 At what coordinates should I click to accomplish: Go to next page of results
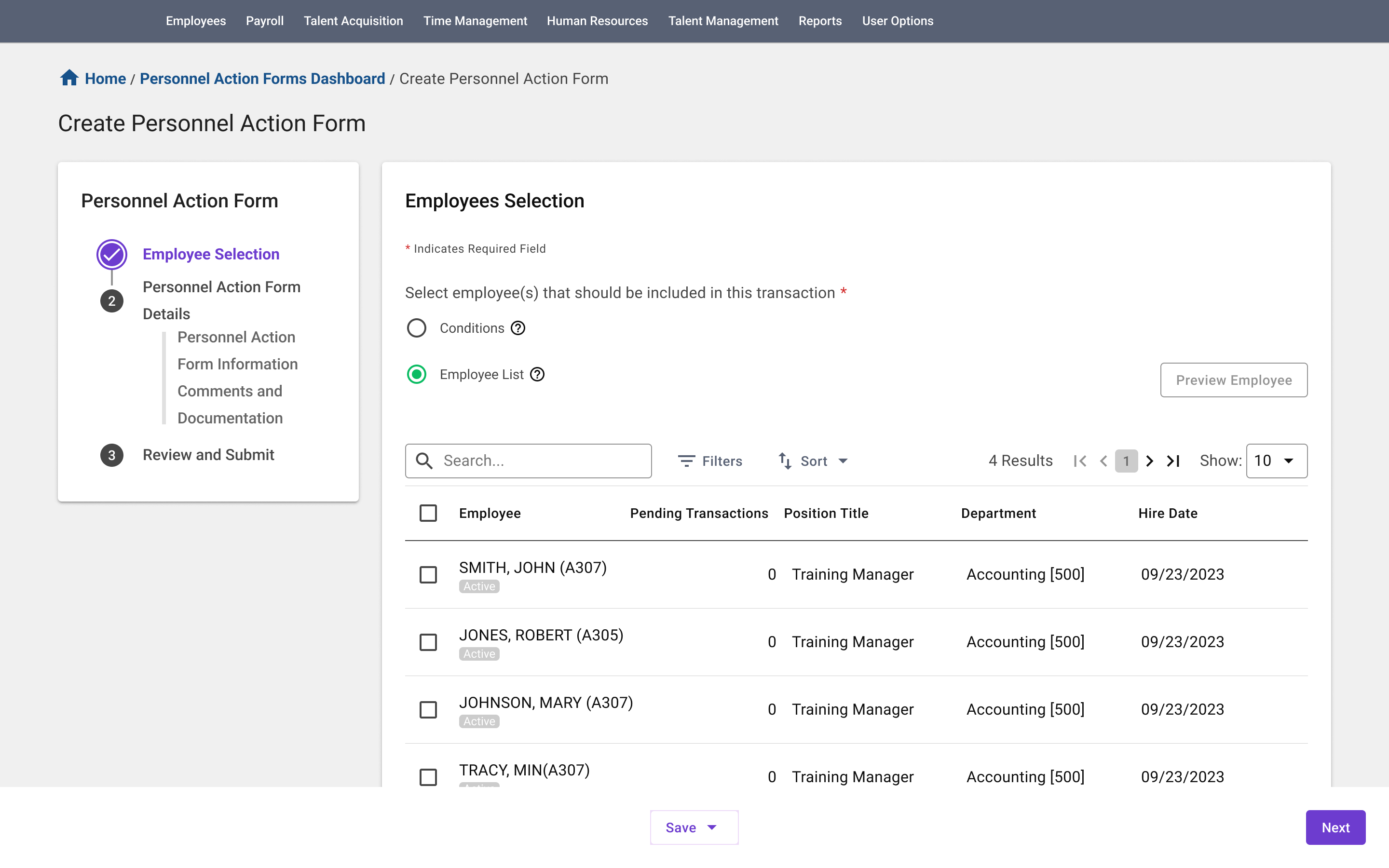pyautogui.click(x=1150, y=461)
